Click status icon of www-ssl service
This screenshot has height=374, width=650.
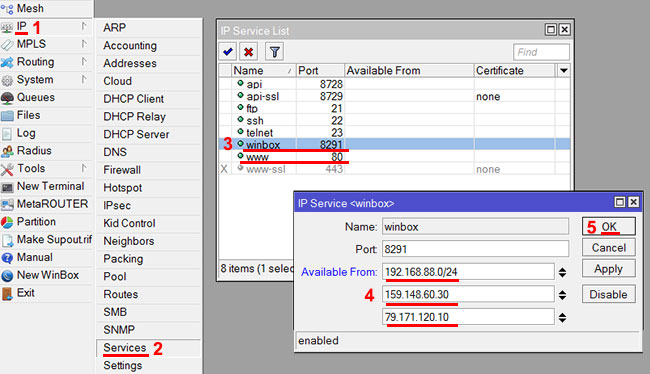(240, 168)
